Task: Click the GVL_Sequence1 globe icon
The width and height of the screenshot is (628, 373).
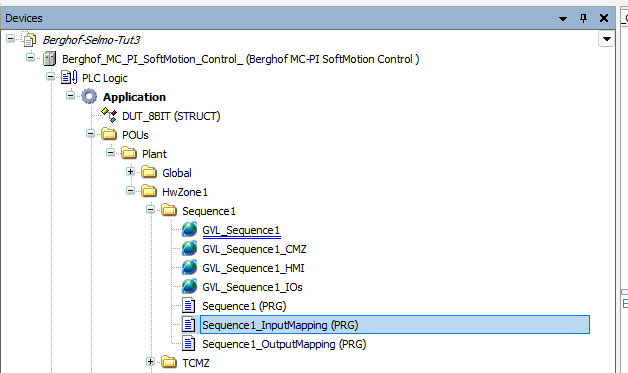Action: pyautogui.click(x=189, y=230)
